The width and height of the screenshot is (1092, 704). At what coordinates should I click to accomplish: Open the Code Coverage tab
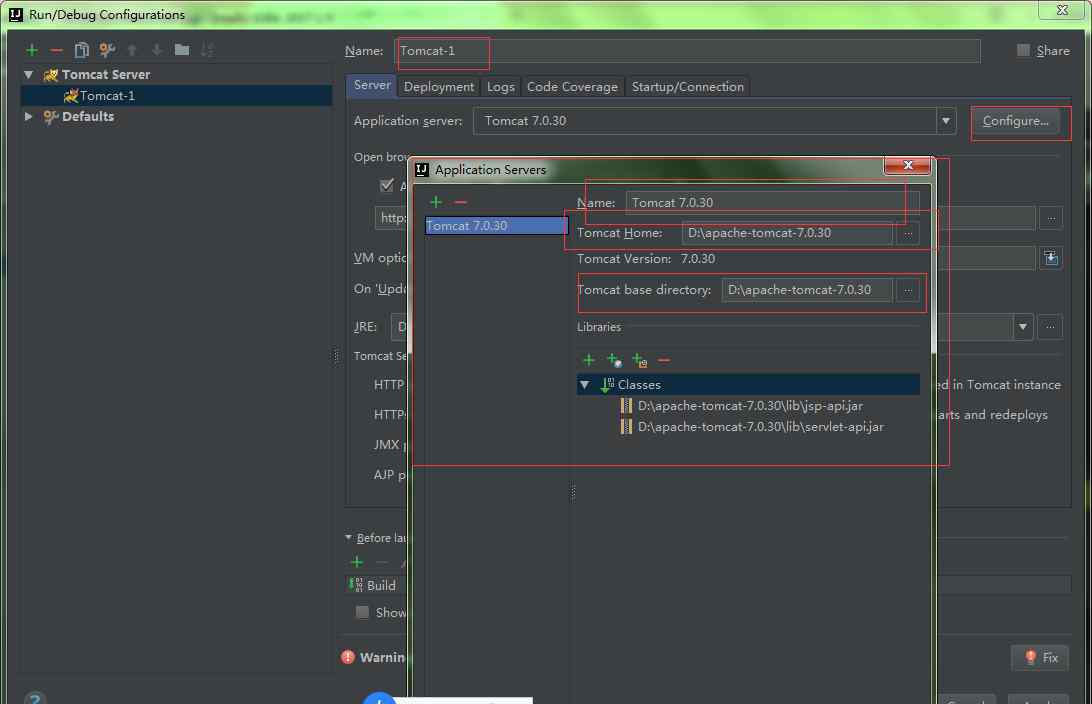point(572,86)
